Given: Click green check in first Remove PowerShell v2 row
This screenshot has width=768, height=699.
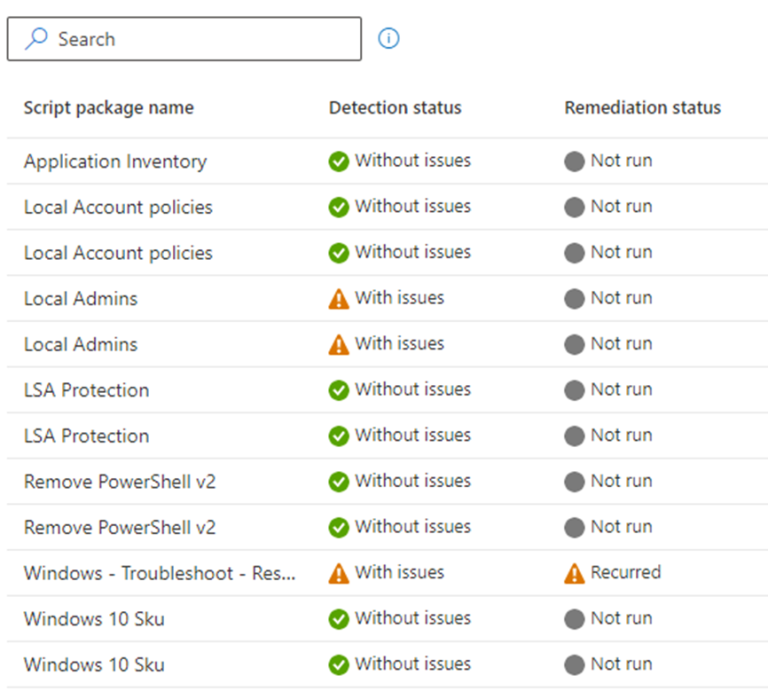Looking at the screenshot, I should coord(339,482).
